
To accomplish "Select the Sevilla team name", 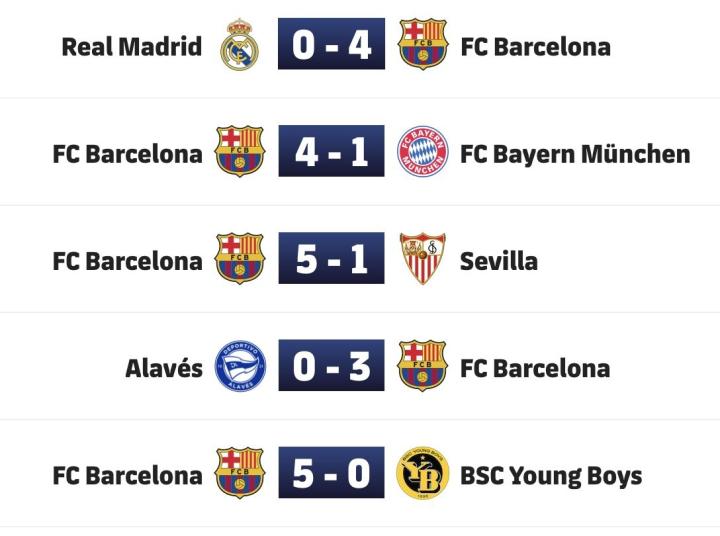I will (498, 261).
